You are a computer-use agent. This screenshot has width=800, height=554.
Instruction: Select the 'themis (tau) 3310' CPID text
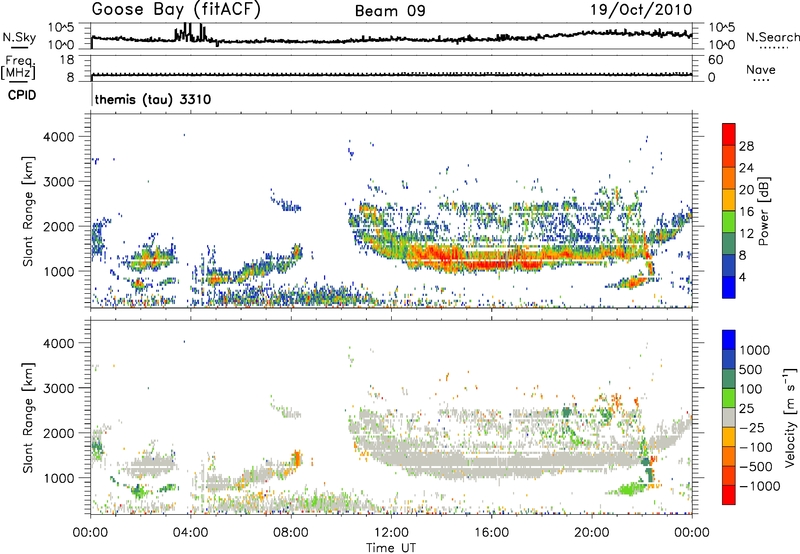(153, 99)
